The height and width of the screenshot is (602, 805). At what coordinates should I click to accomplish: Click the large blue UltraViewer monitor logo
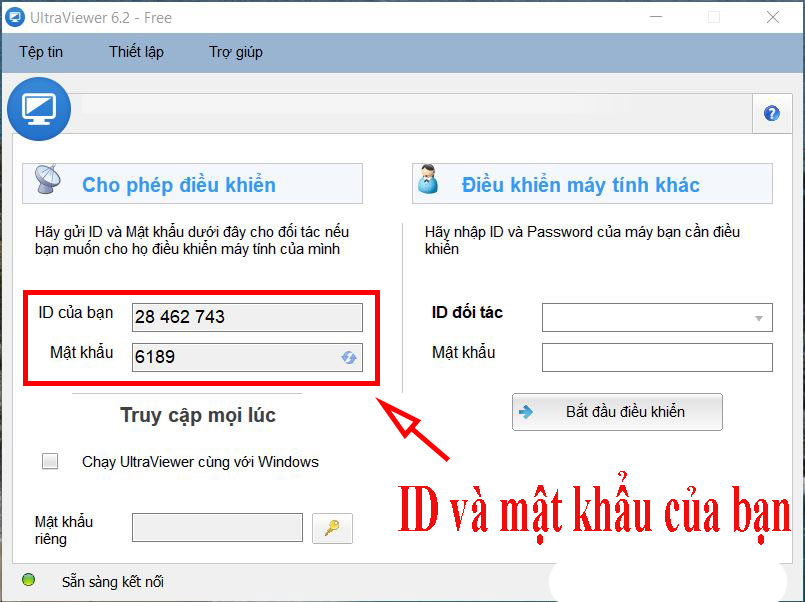click(x=39, y=109)
